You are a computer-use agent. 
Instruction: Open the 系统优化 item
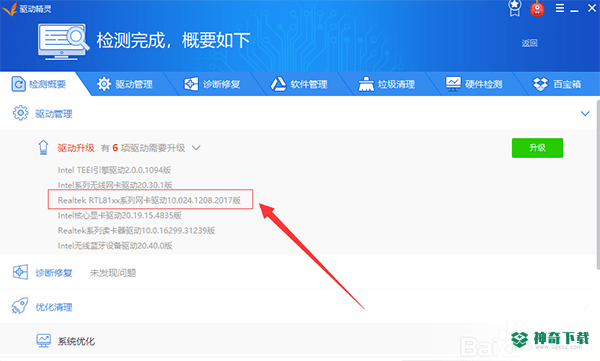pyautogui.click(x=76, y=341)
